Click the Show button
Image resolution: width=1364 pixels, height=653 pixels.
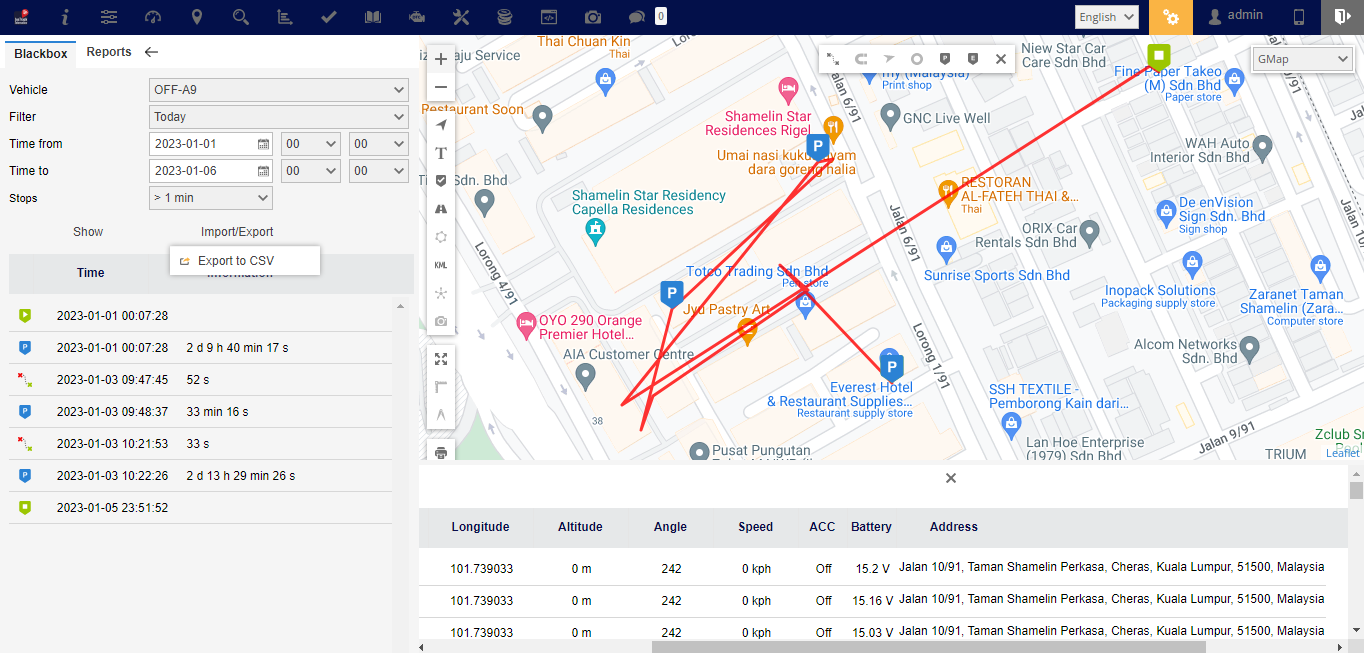[88, 232]
